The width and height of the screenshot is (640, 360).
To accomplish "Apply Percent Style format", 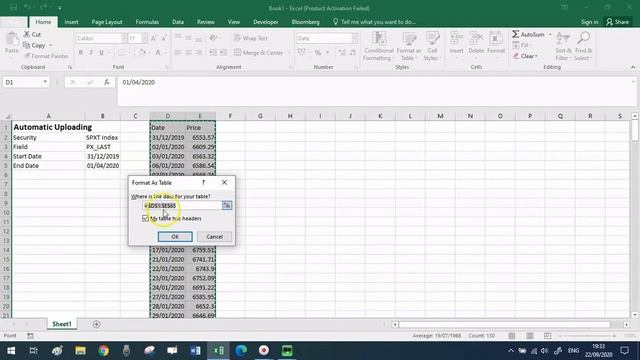I will [x=318, y=53].
